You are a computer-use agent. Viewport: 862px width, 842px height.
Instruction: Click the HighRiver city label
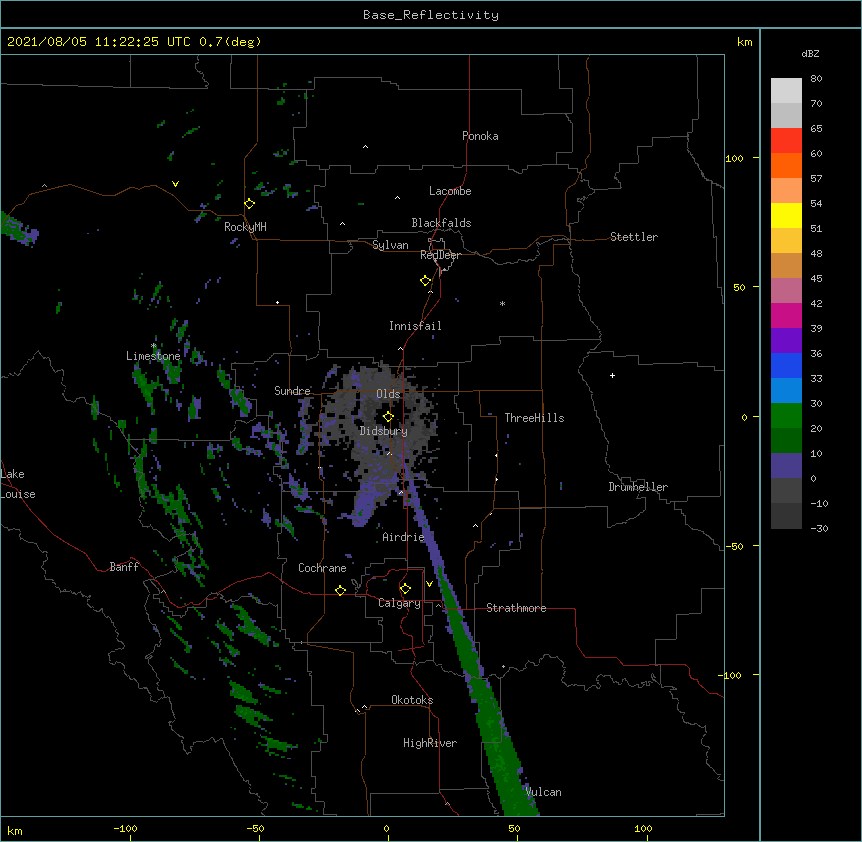coord(430,743)
